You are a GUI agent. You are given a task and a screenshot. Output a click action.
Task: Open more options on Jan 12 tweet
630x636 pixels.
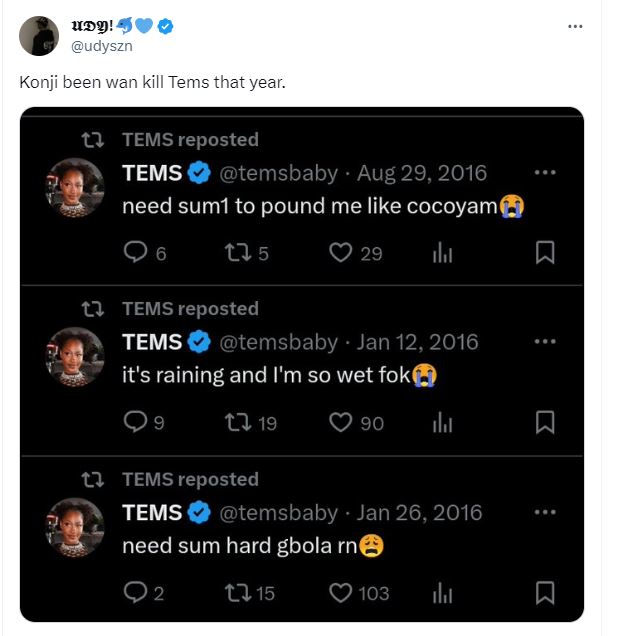(x=545, y=342)
